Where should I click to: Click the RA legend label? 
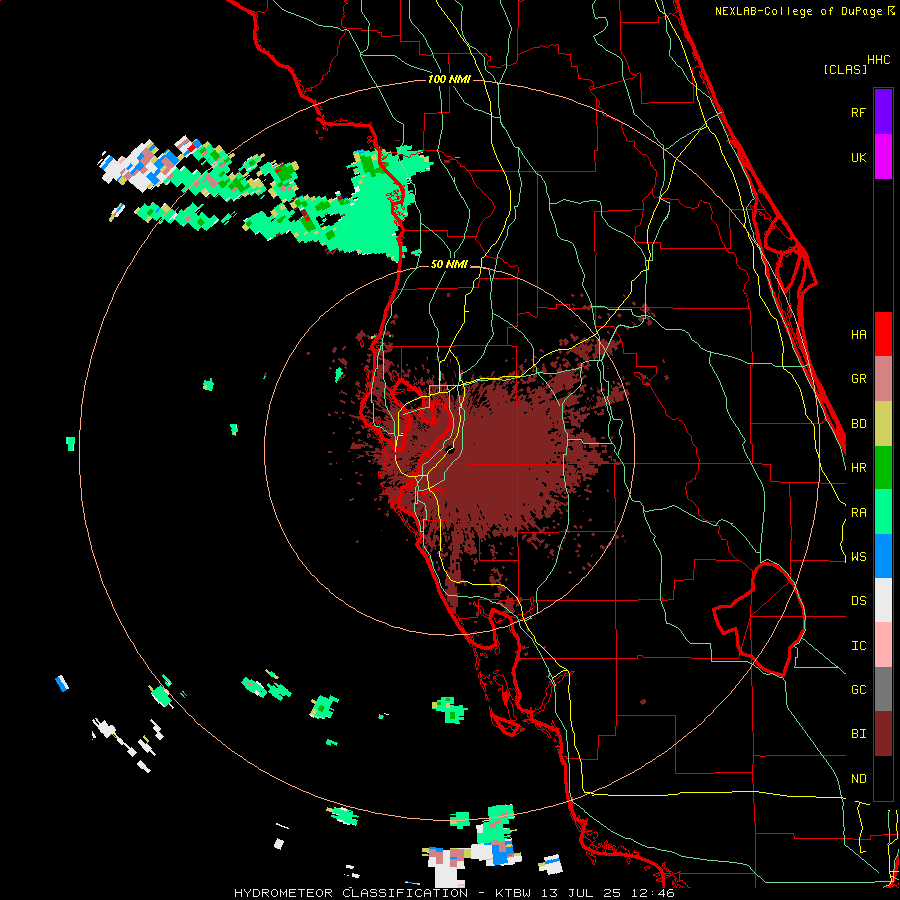tap(858, 513)
